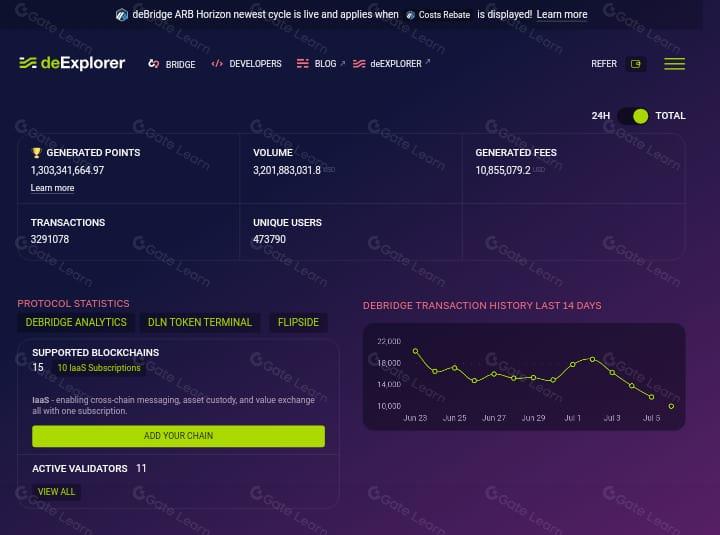
Task: Open the DEVELOPERS menu item
Action: point(246,64)
